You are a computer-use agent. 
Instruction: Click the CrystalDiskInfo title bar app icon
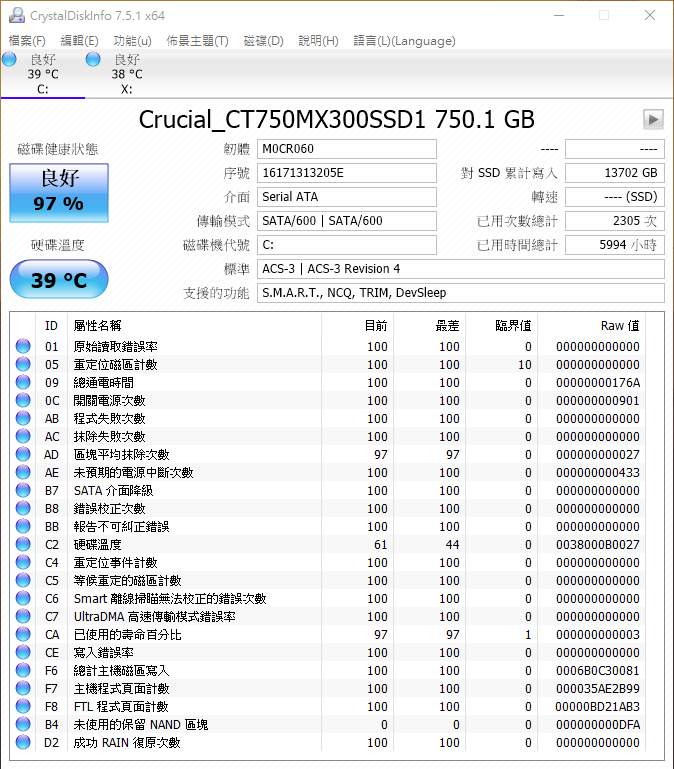[x=17, y=15]
